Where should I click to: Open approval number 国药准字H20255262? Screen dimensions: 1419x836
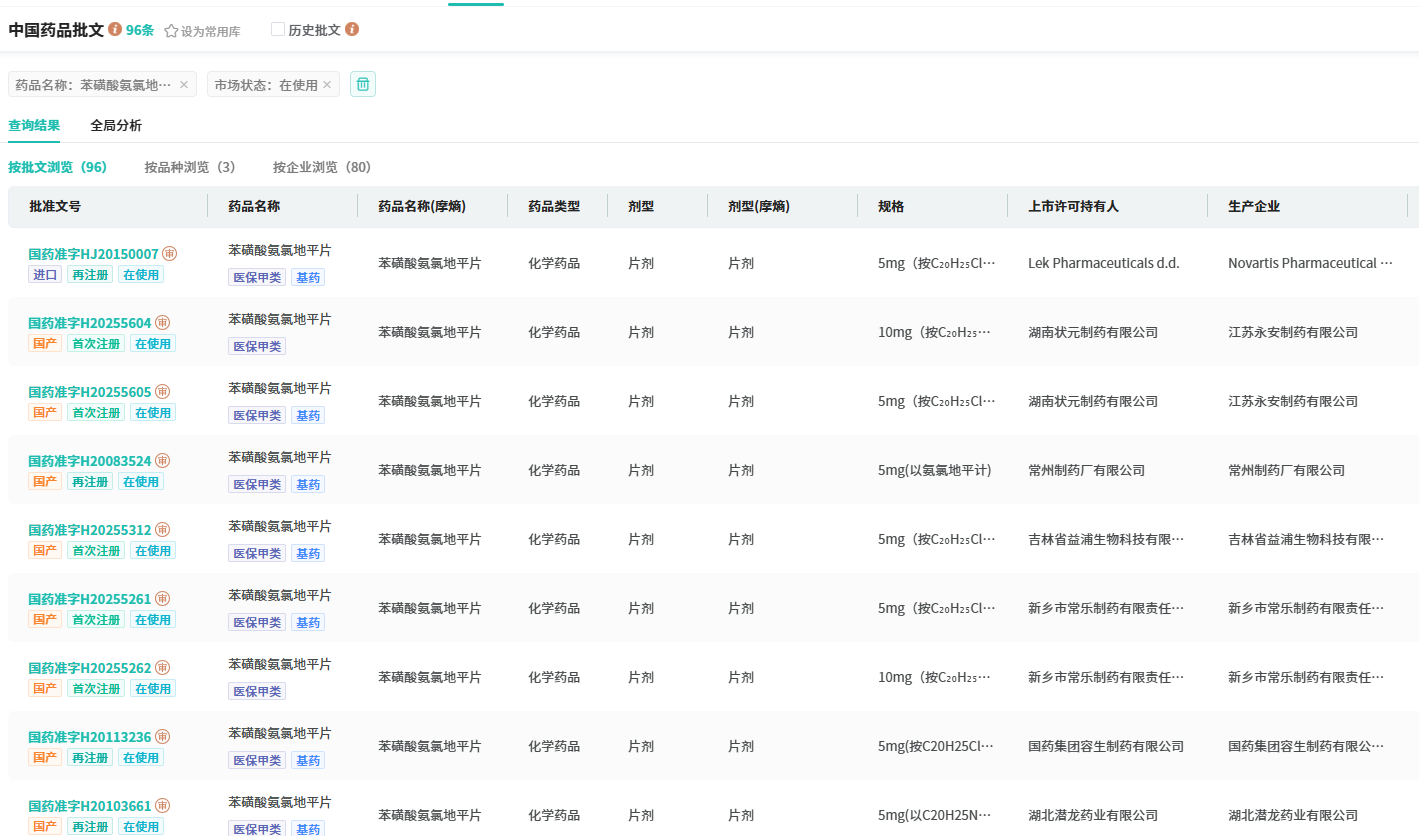click(x=90, y=668)
